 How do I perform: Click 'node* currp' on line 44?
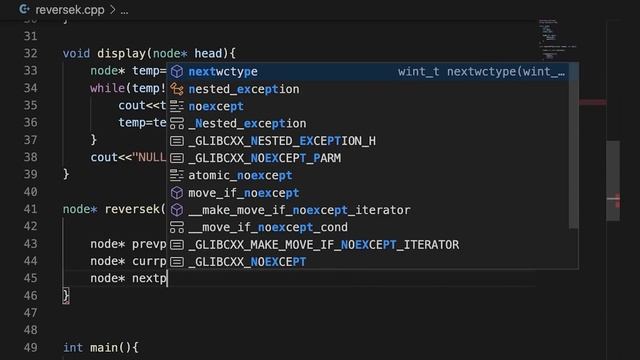coord(129,261)
